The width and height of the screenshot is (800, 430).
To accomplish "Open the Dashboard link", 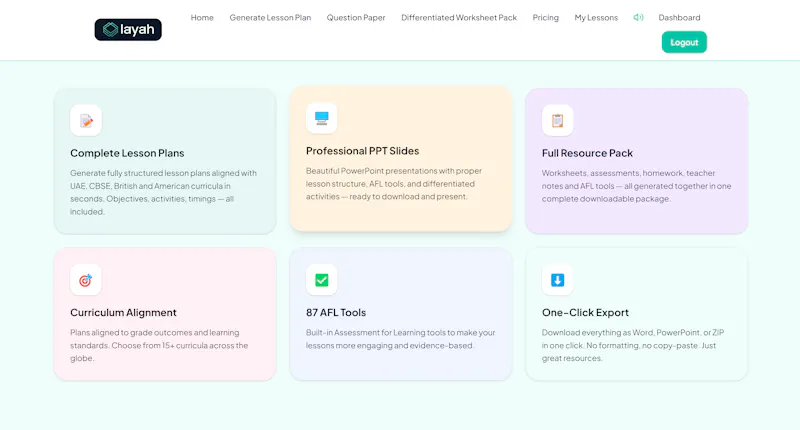I will [679, 17].
